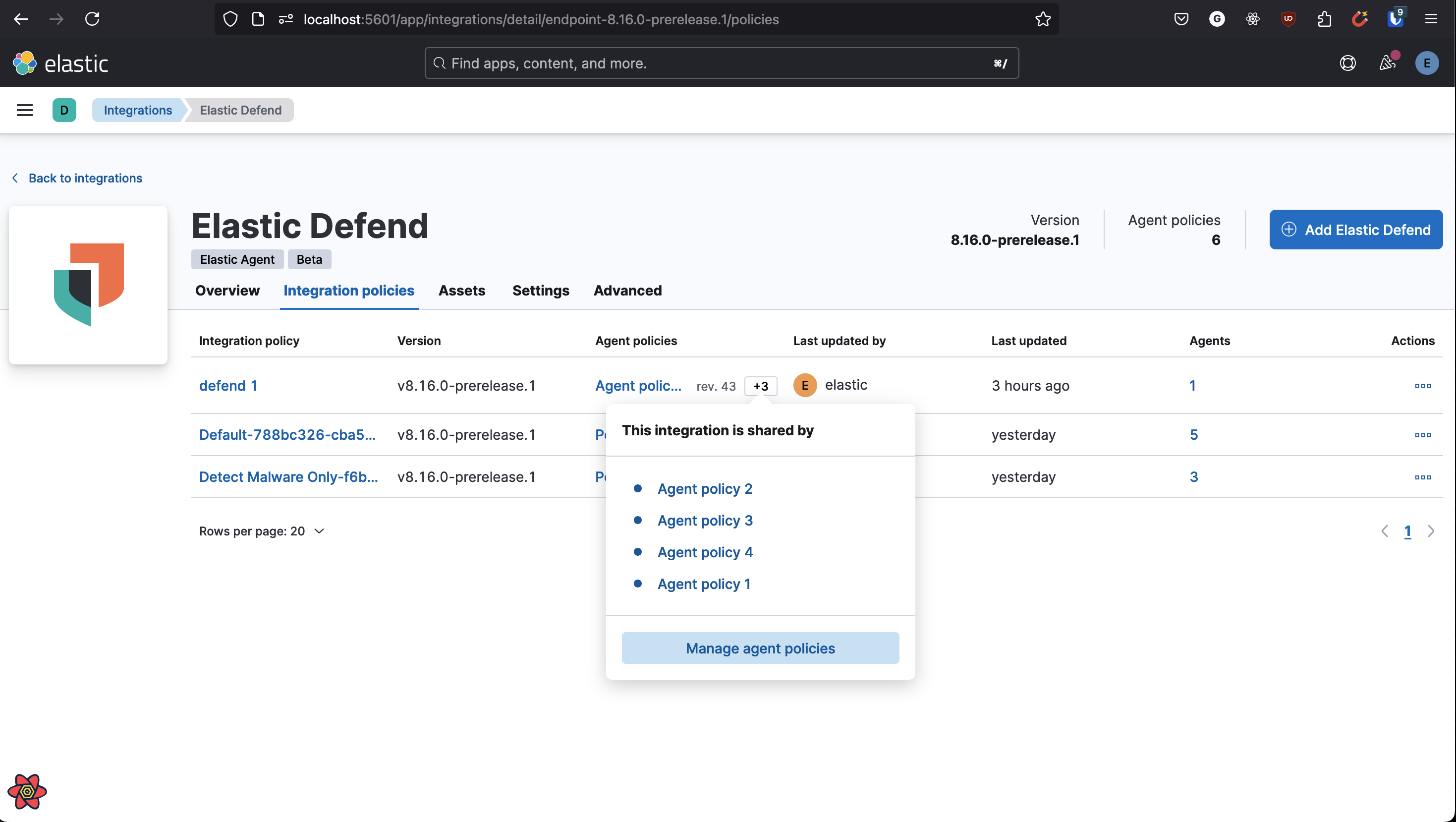Open the React DevTools extension icon

tap(1252, 19)
